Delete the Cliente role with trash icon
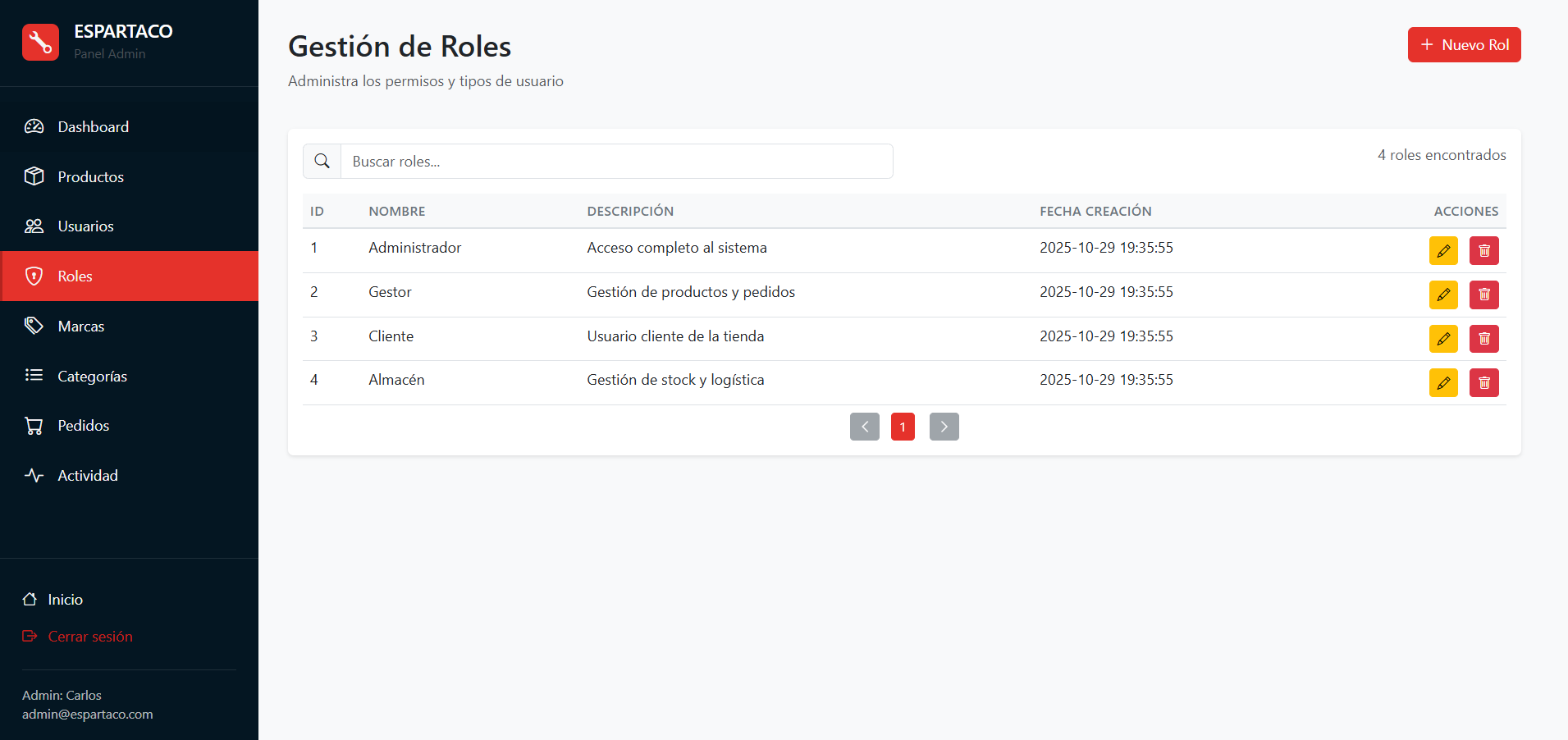 1484,339
